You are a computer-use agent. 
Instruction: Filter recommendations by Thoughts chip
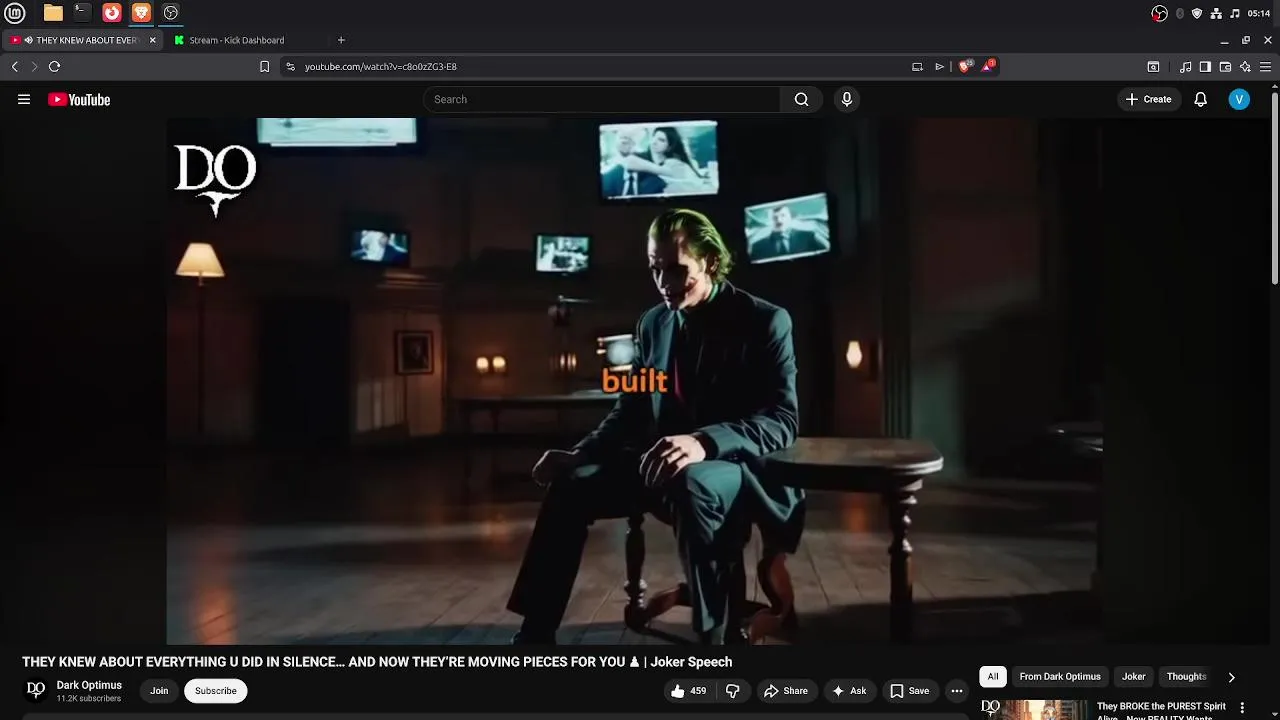coord(1187,677)
